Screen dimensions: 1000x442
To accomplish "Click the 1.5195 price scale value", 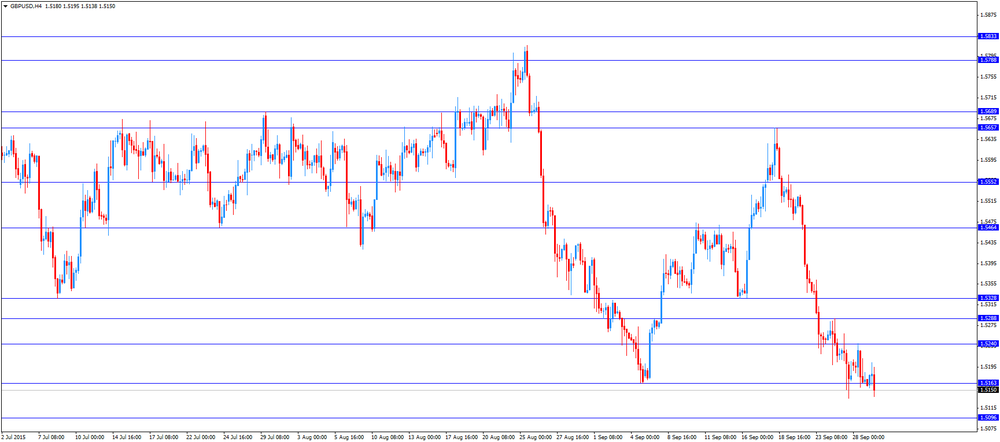I will (988, 367).
